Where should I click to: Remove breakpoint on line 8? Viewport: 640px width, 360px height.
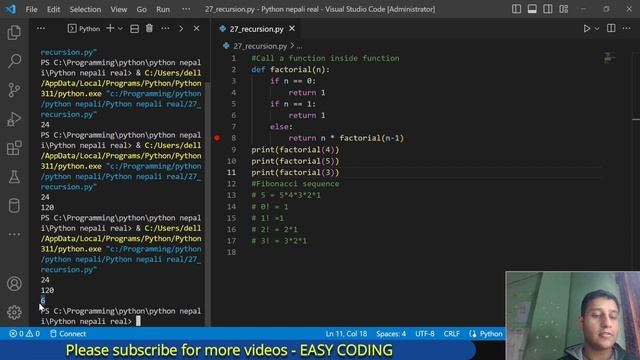pos(217,138)
